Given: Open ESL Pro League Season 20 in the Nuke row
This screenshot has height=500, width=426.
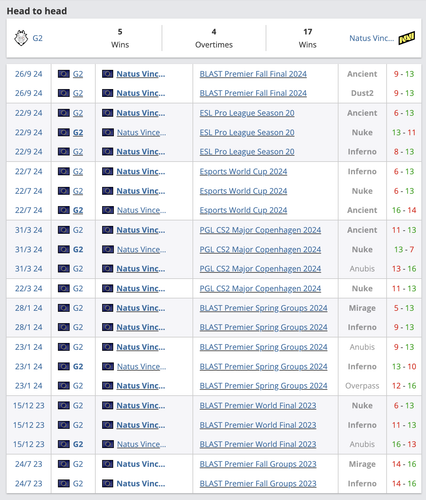Looking at the screenshot, I should click(x=247, y=132).
